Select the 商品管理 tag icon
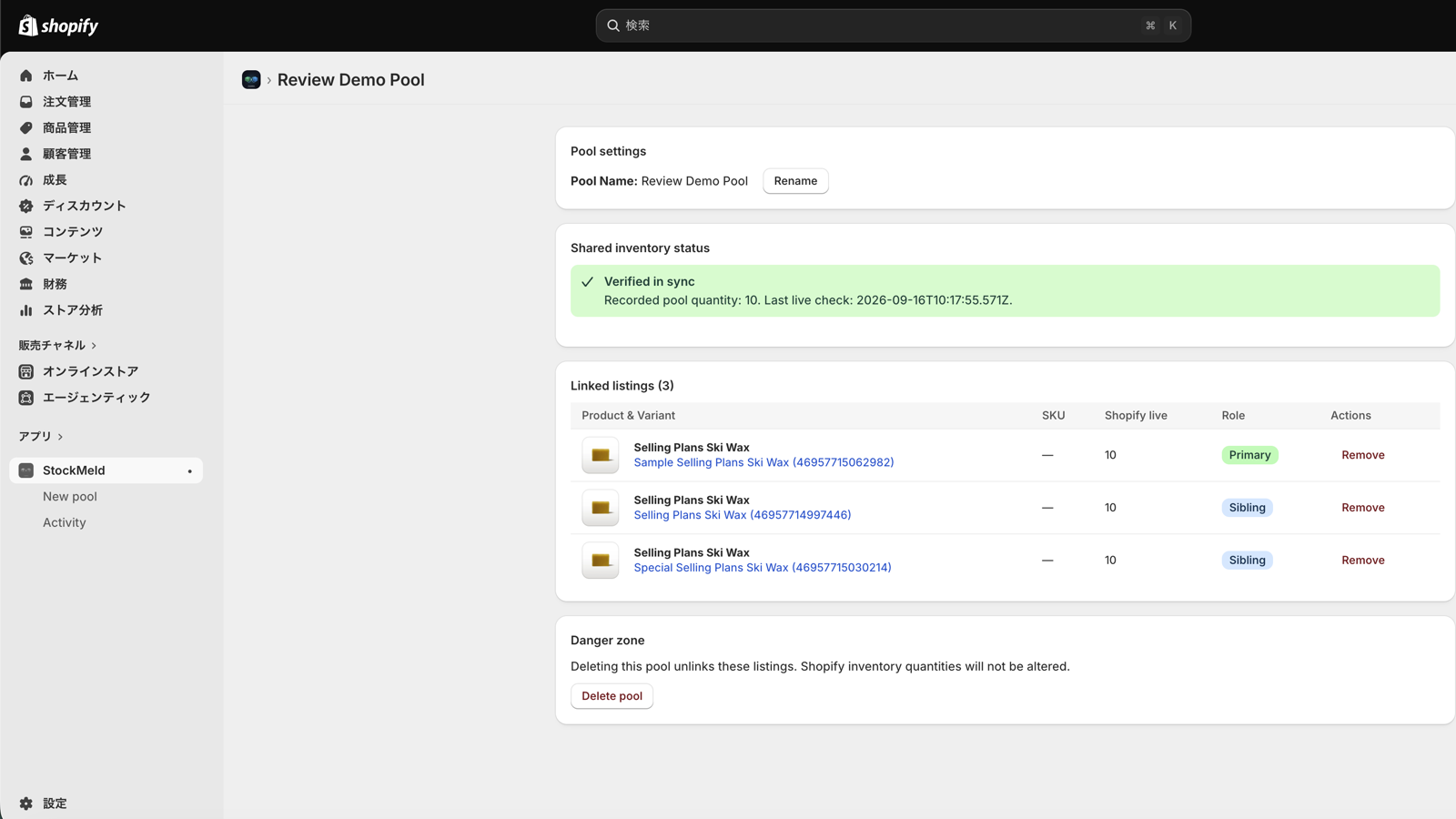 (x=26, y=127)
